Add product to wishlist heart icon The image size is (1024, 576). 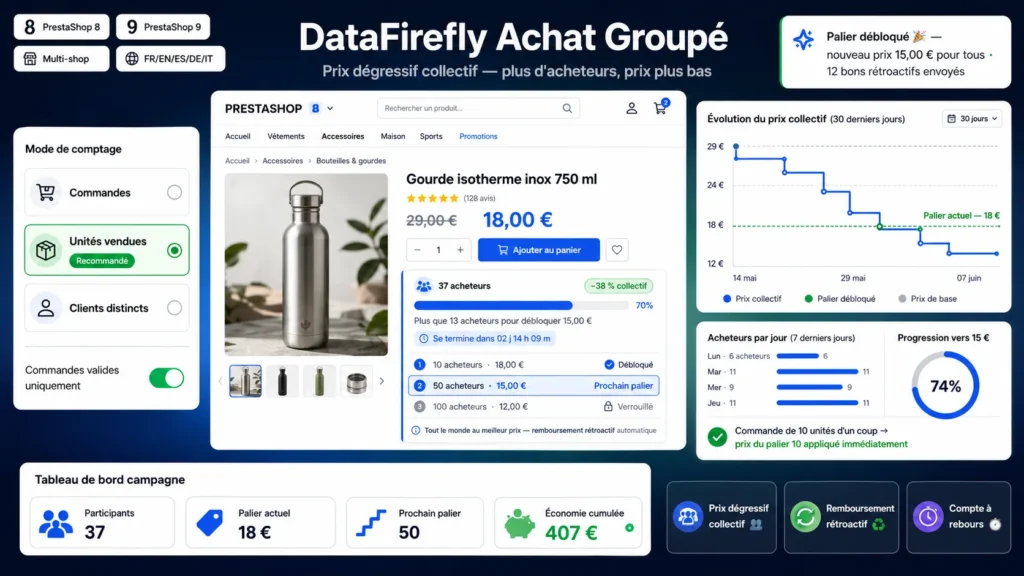(x=616, y=249)
